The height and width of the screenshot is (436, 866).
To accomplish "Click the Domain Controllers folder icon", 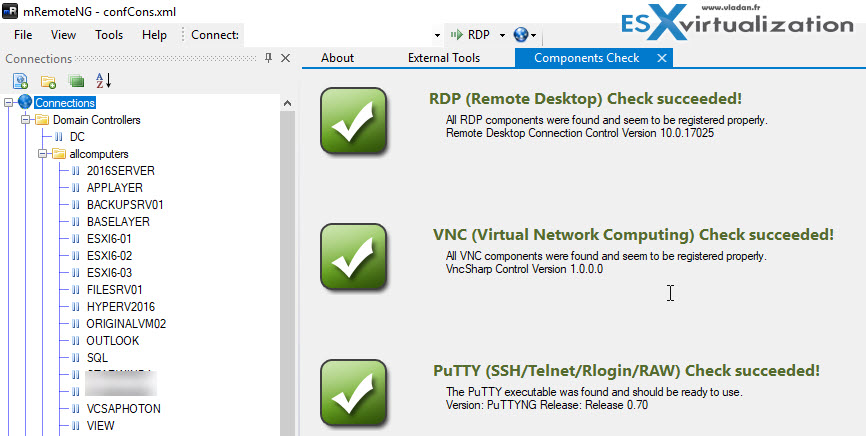I will click(42, 120).
